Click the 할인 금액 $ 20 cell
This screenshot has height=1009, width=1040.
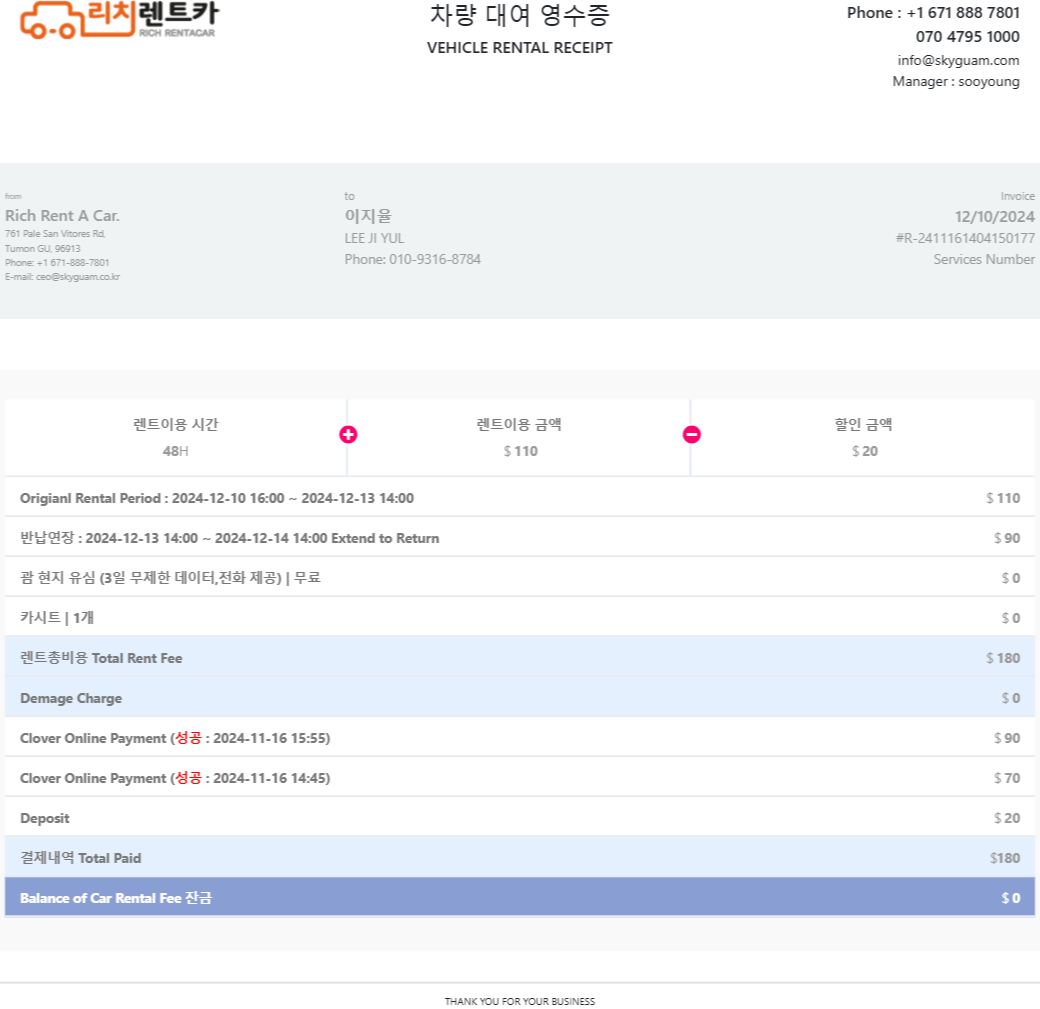coord(864,437)
